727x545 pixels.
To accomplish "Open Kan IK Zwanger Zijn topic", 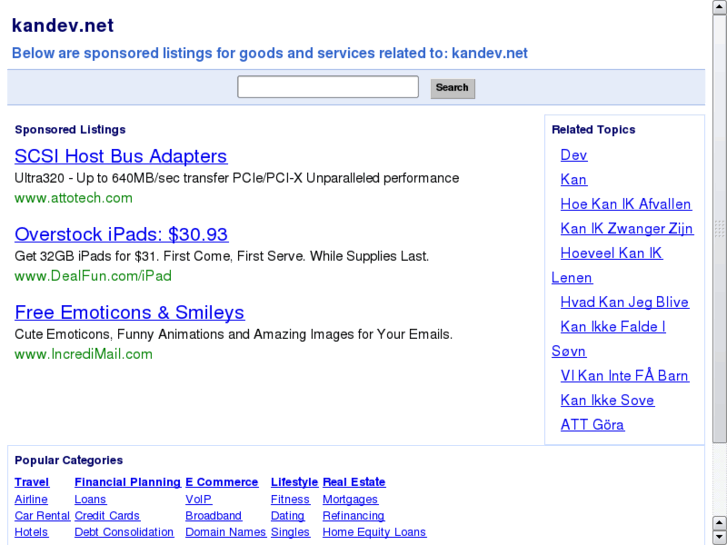I will 626,228.
